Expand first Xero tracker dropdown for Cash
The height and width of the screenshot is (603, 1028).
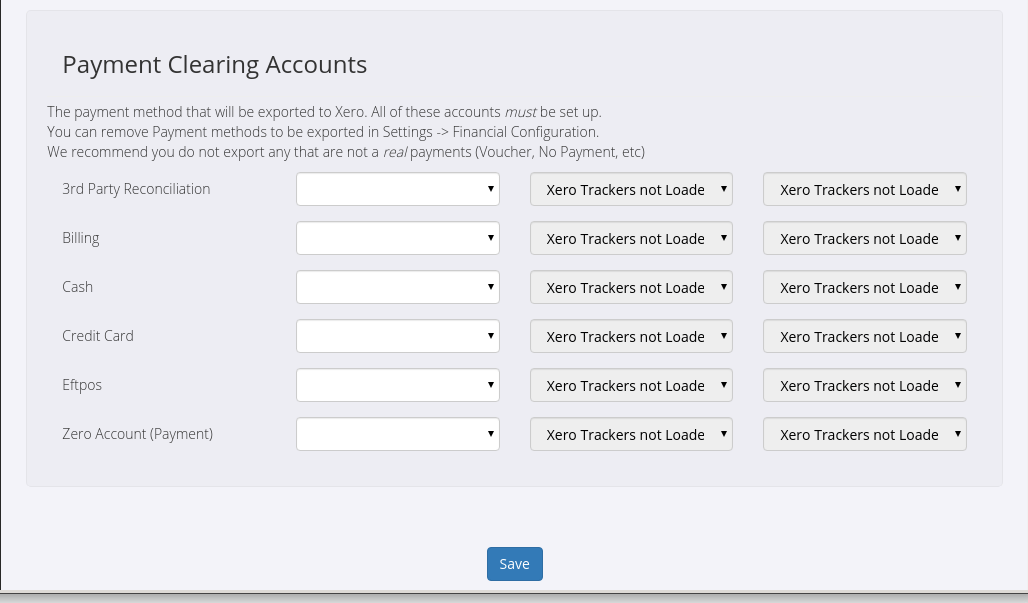tap(631, 287)
